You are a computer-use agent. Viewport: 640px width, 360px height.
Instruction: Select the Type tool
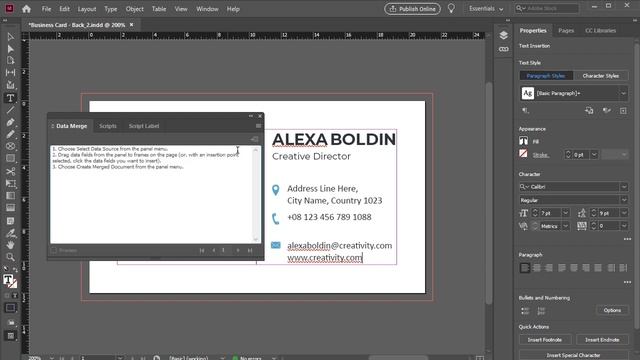point(11,98)
